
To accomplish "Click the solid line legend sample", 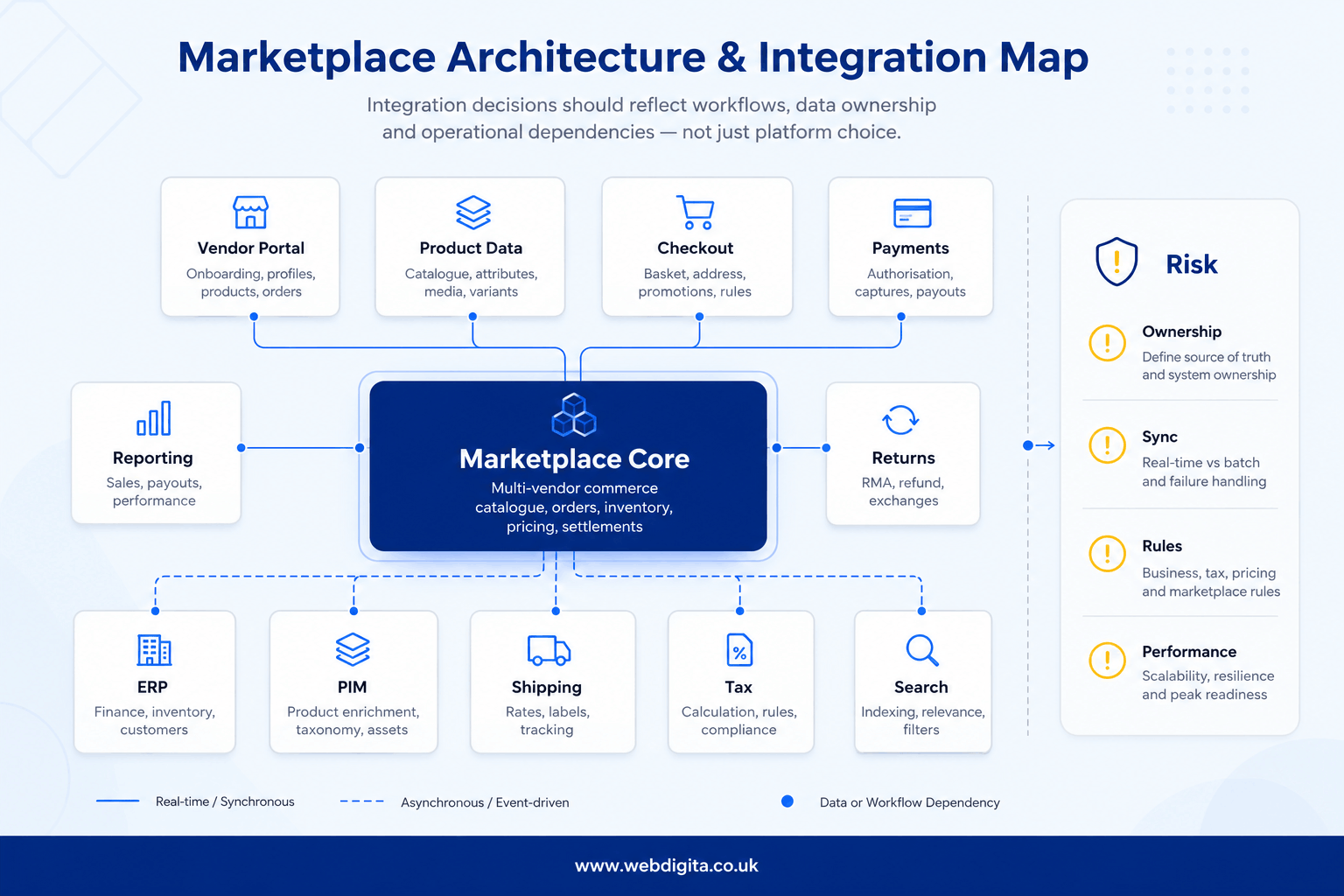I will (117, 801).
